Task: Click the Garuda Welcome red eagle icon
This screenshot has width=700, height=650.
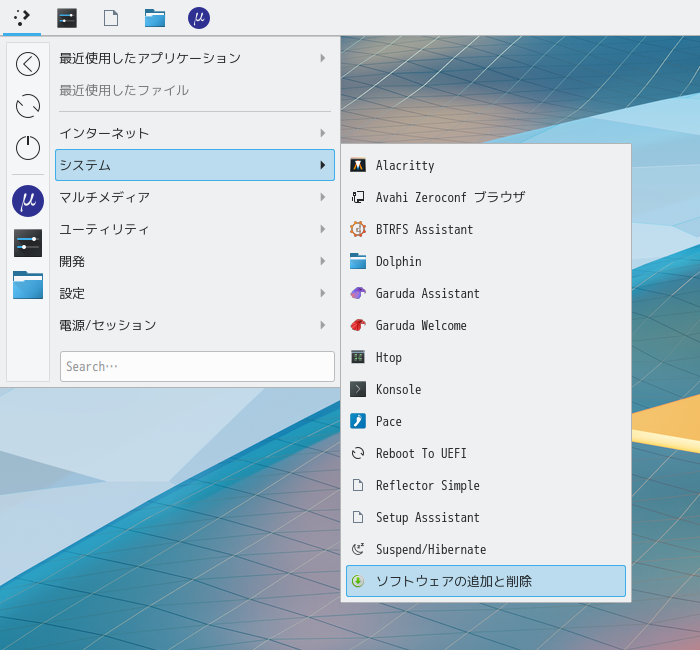Action: point(358,325)
